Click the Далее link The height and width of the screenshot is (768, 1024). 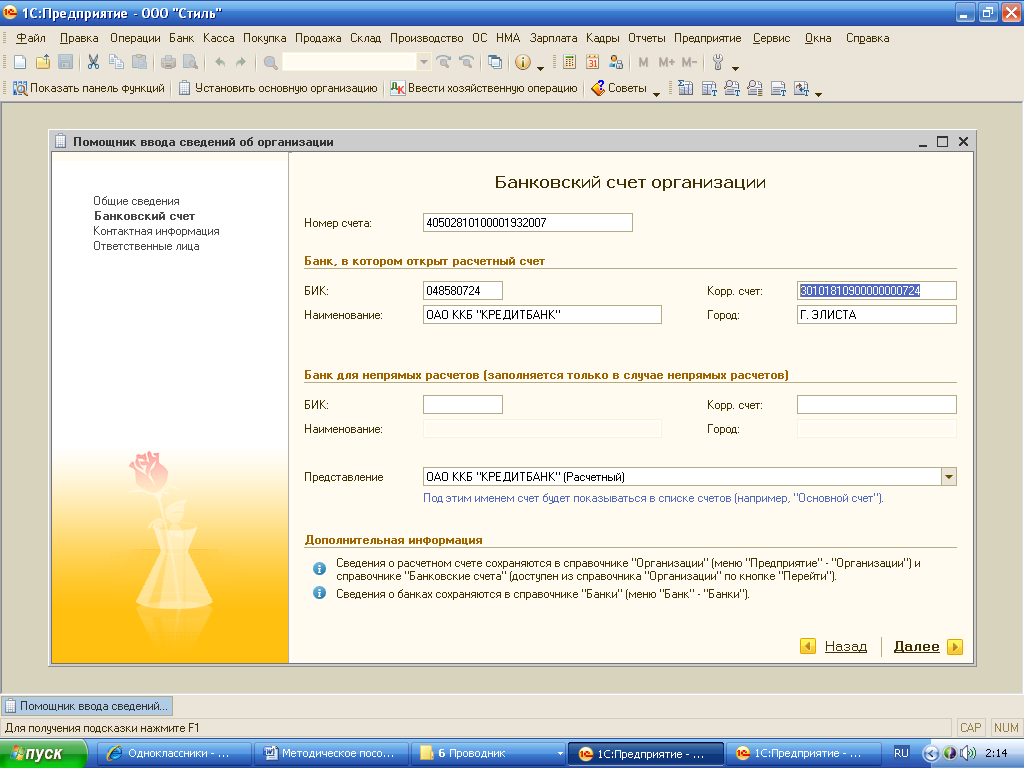pos(916,647)
